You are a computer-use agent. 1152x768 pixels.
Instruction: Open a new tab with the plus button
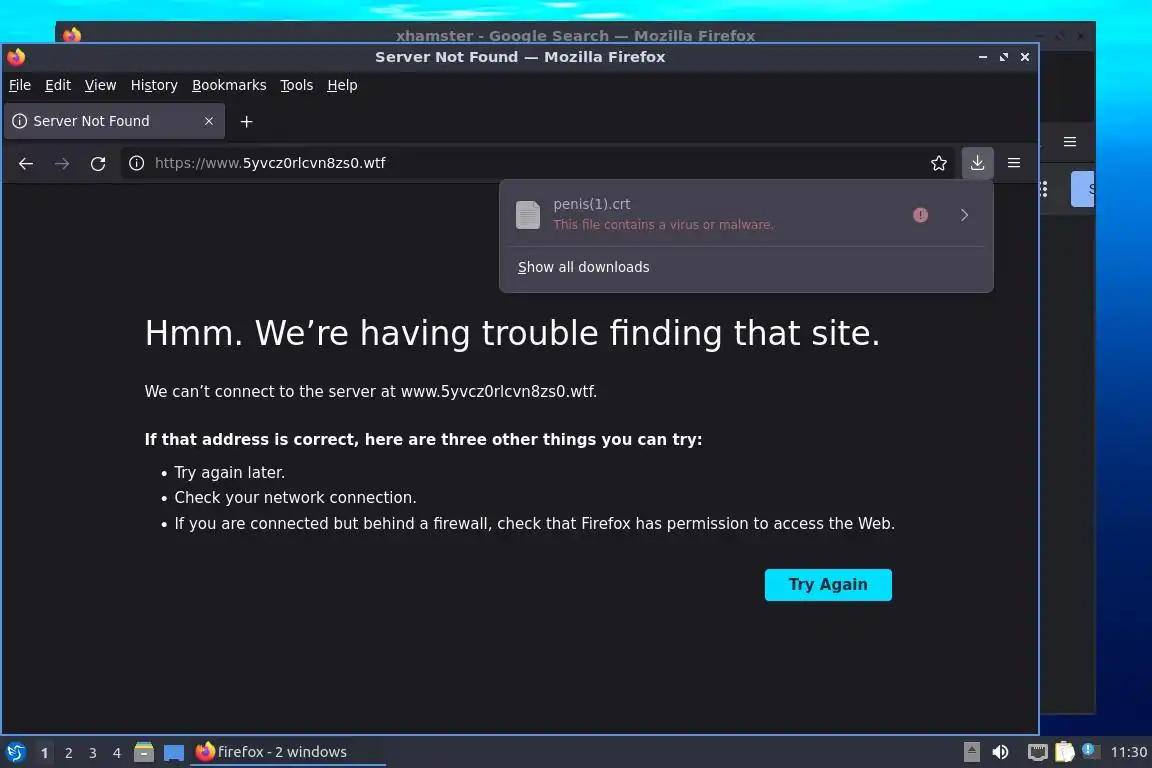(247, 121)
